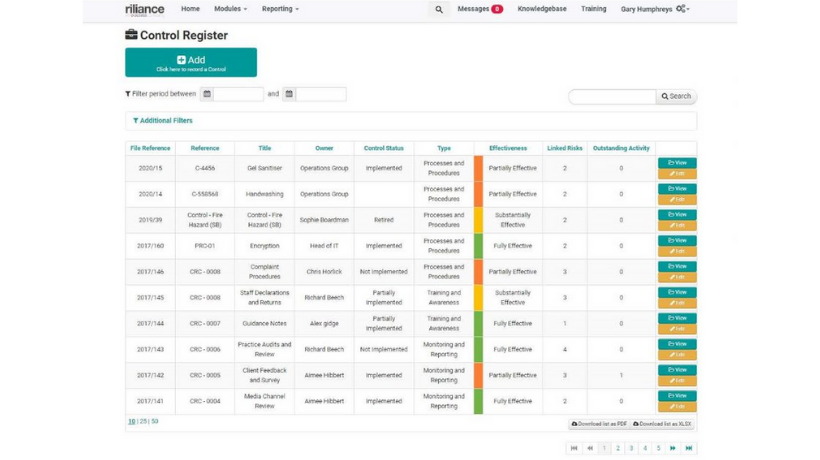View the Encryption control record

(x=677, y=240)
